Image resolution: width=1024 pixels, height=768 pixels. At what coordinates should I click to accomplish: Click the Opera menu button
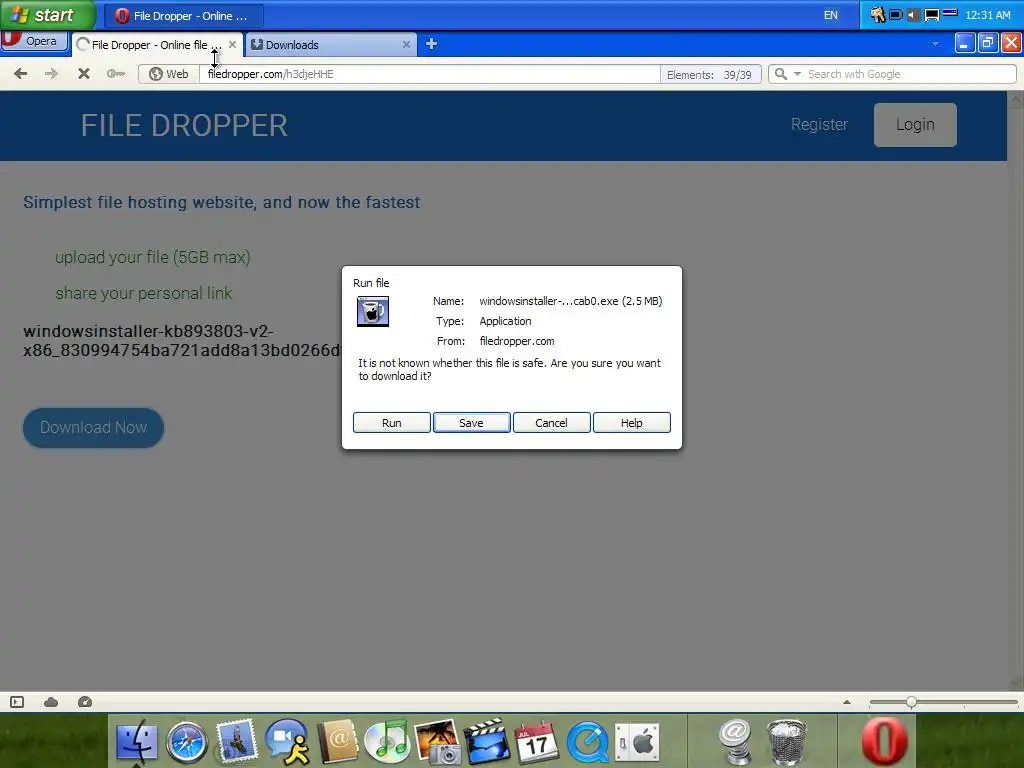[x=34, y=41]
